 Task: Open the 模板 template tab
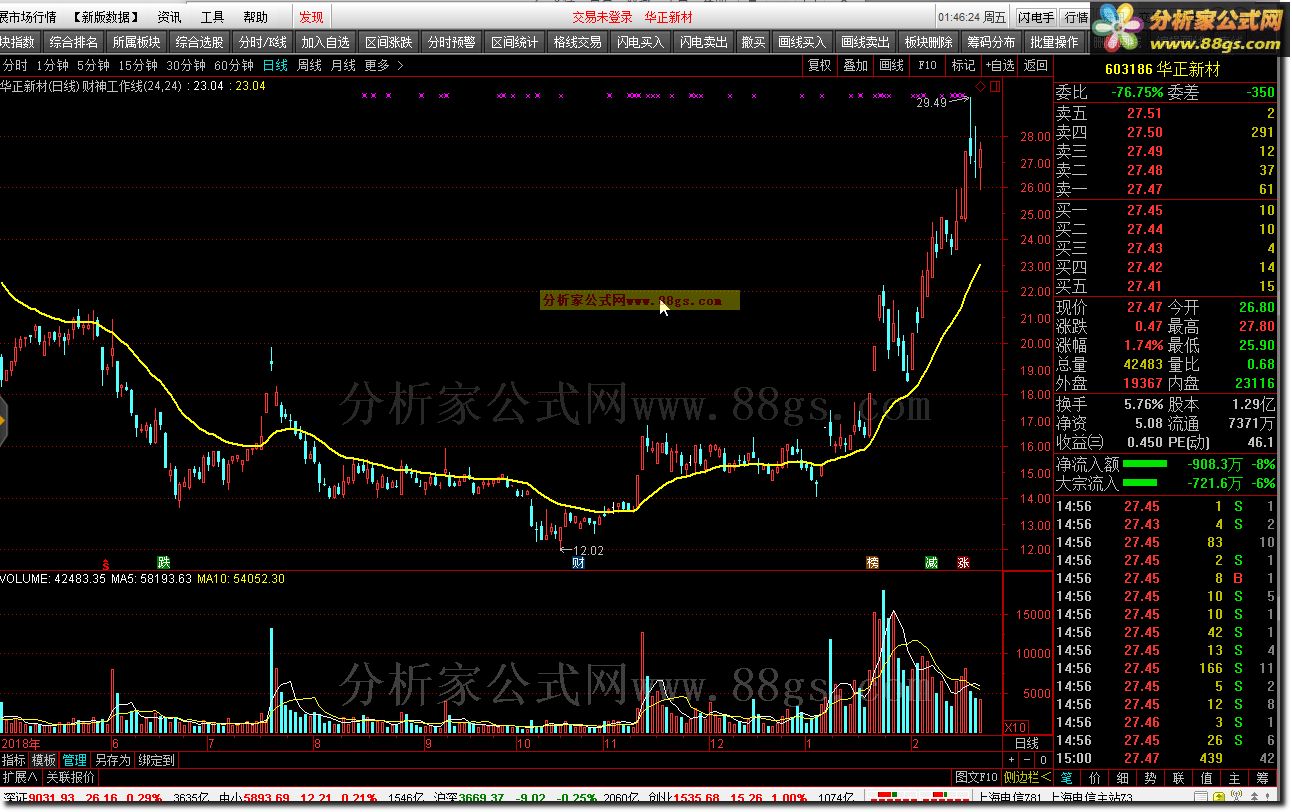44,760
